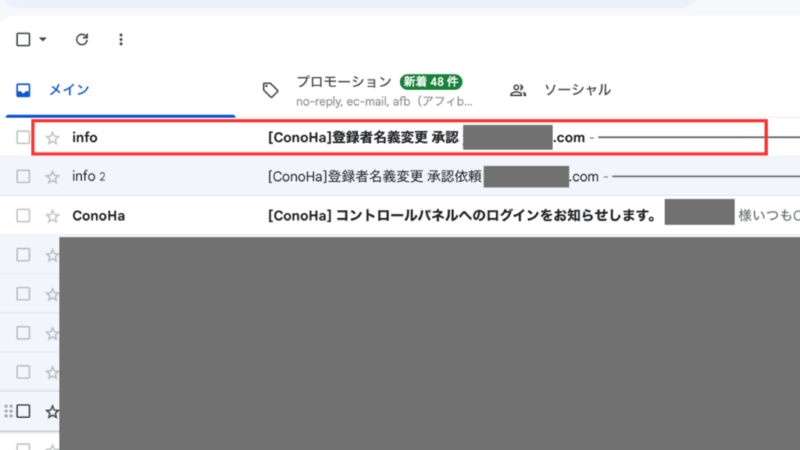Tick the select-all checkbox in toolbar
The image size is (800, 450).
click(x=23, y=40)
